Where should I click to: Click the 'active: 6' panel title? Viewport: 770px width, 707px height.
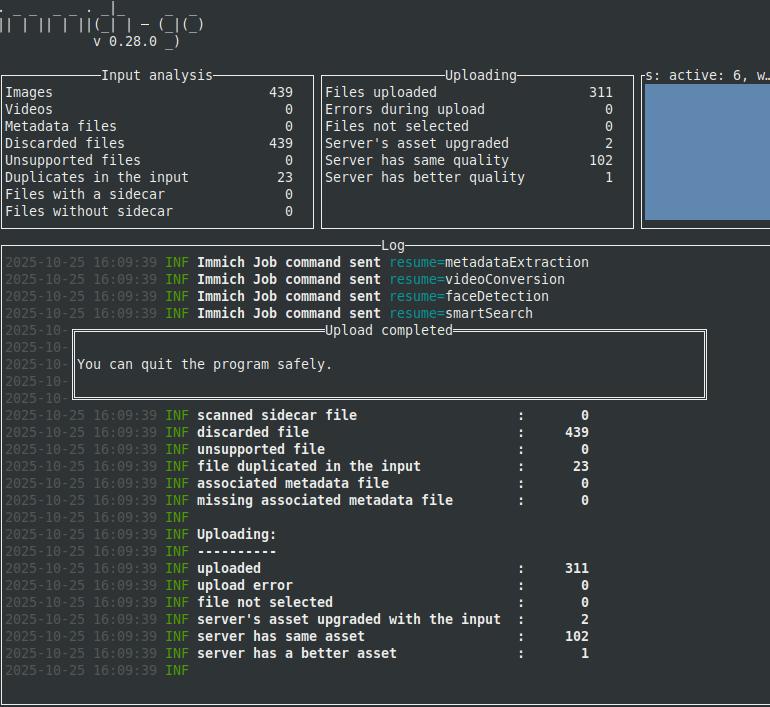pos(707,75)
